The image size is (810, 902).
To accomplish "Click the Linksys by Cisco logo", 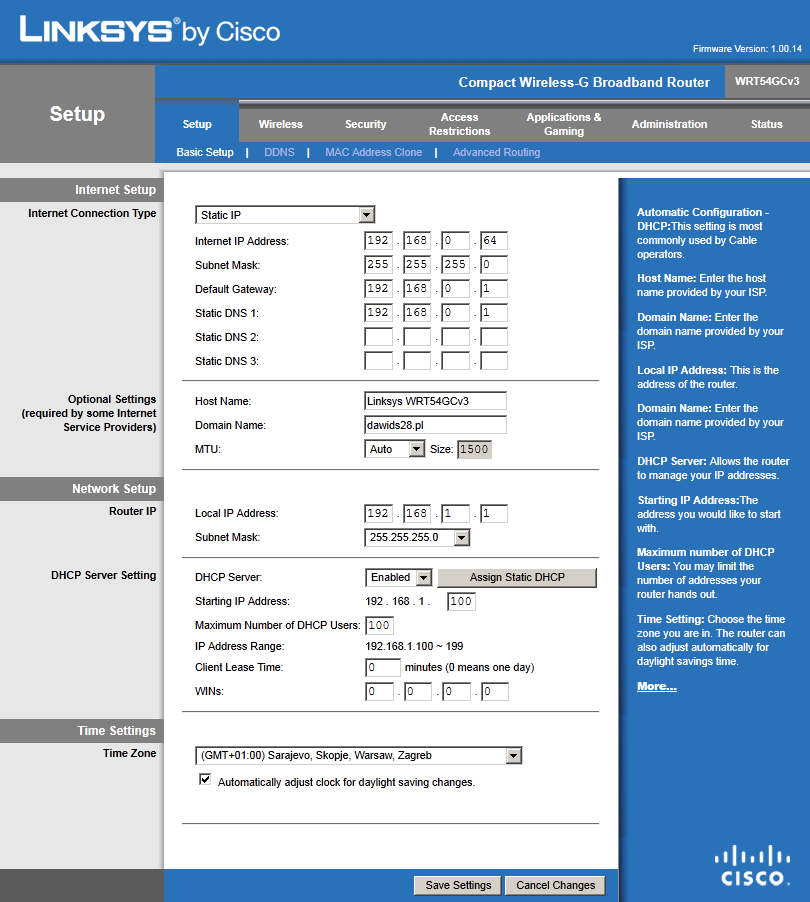I will (150, 30).
